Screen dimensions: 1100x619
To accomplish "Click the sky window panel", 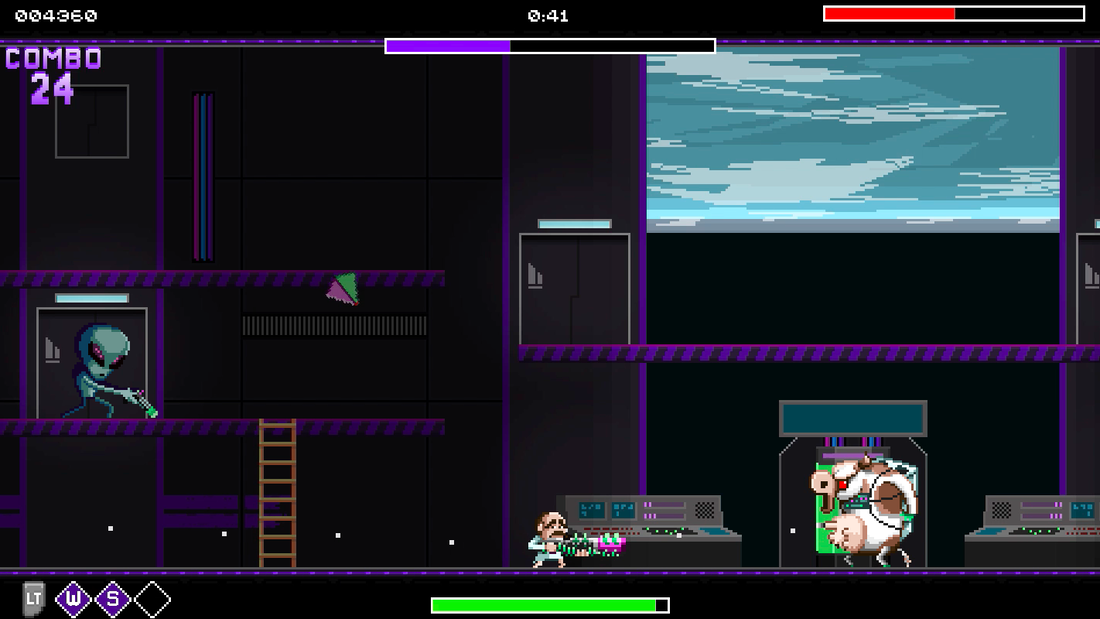I will click(x=852, y=139).
